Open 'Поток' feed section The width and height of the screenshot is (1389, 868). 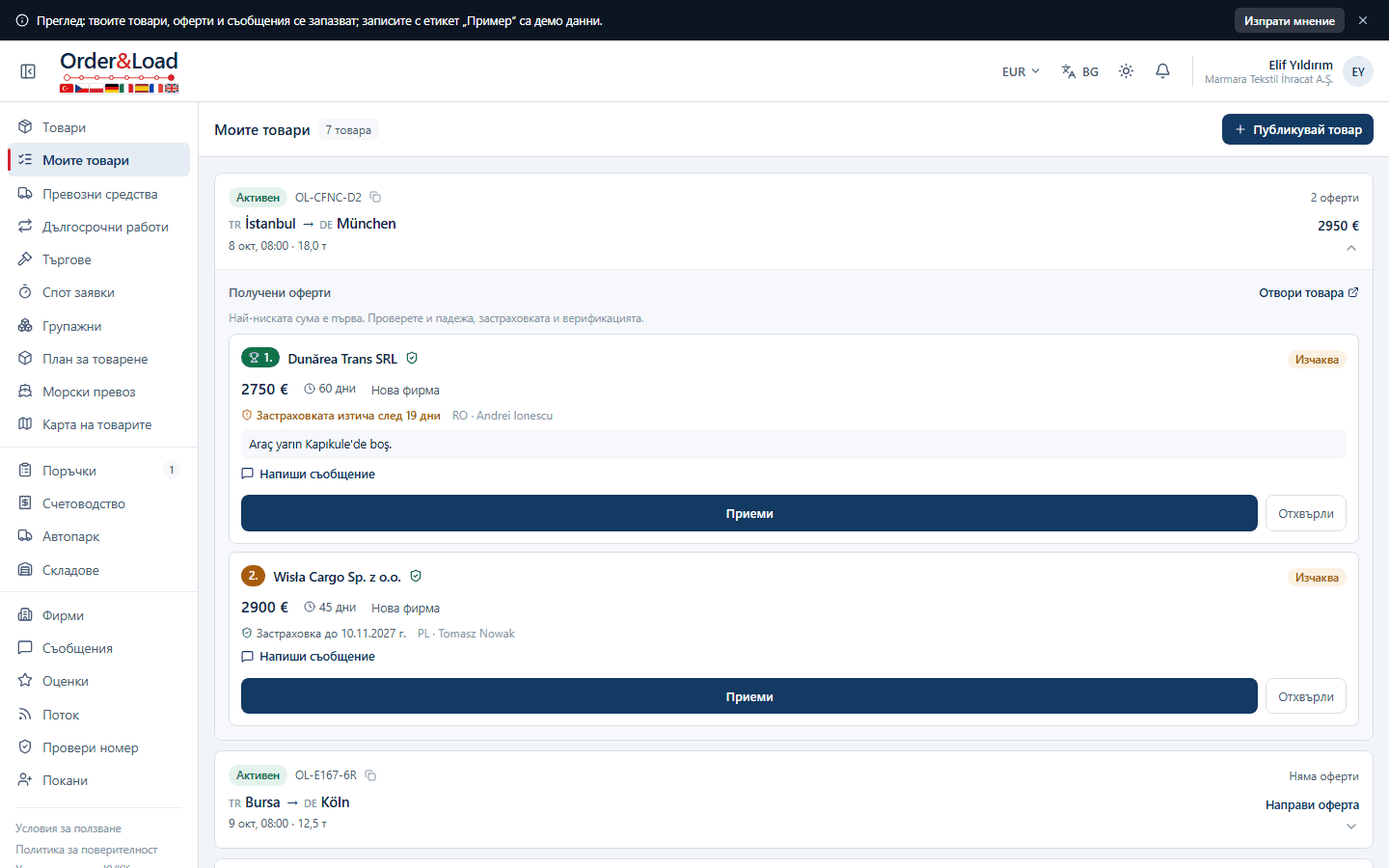point(98,715)
